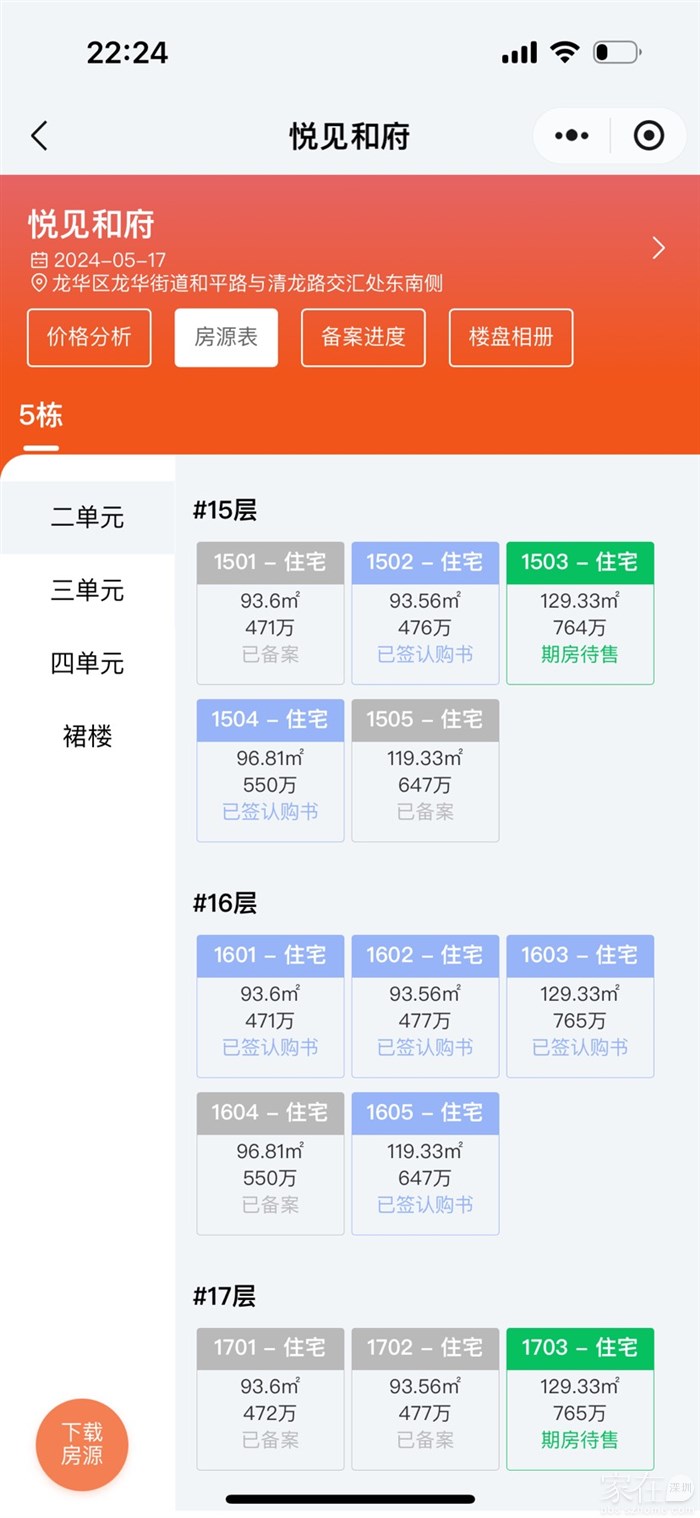
Task: Select the 房源表 tab
Action: tap(226, 337)
